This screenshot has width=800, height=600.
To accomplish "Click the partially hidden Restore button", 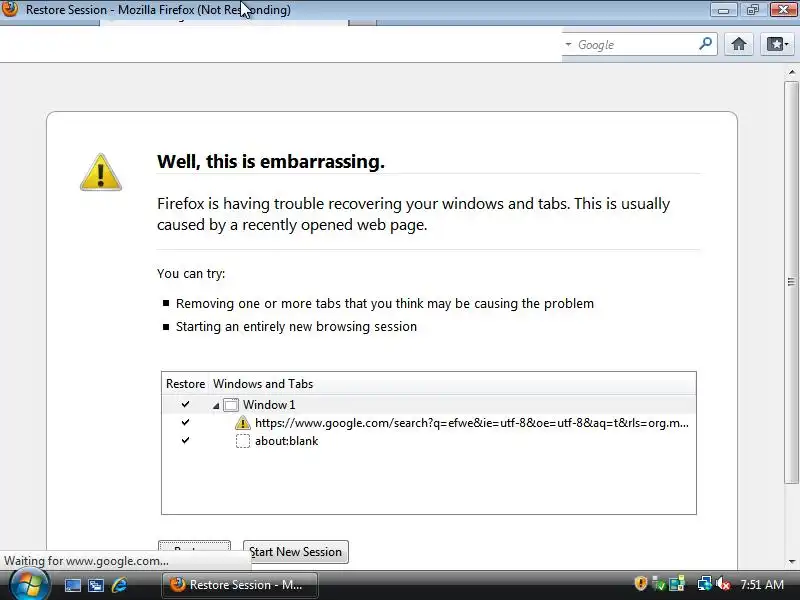I will pos(194,547).
